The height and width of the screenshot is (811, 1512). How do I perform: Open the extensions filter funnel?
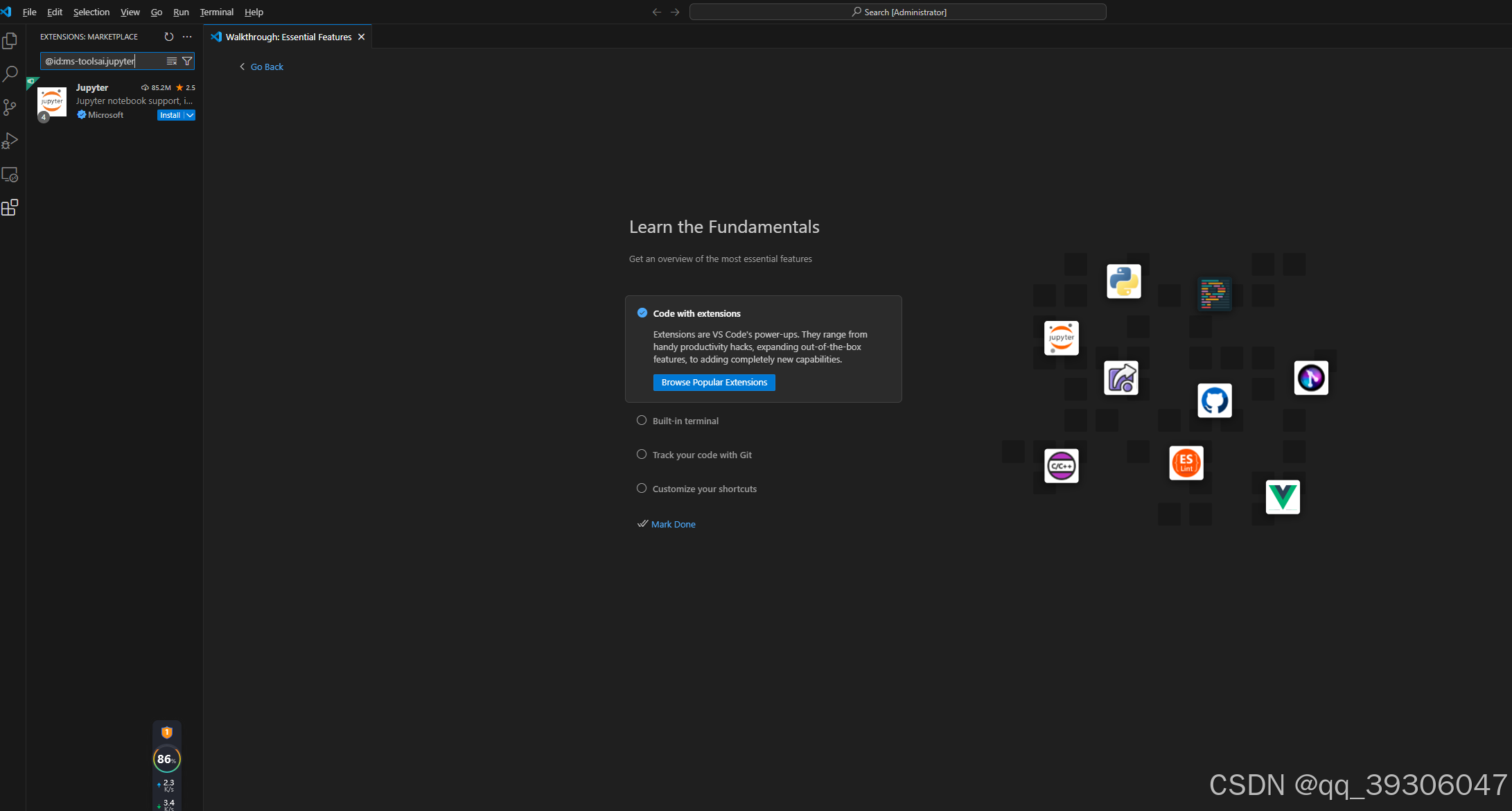pos(187,61)
